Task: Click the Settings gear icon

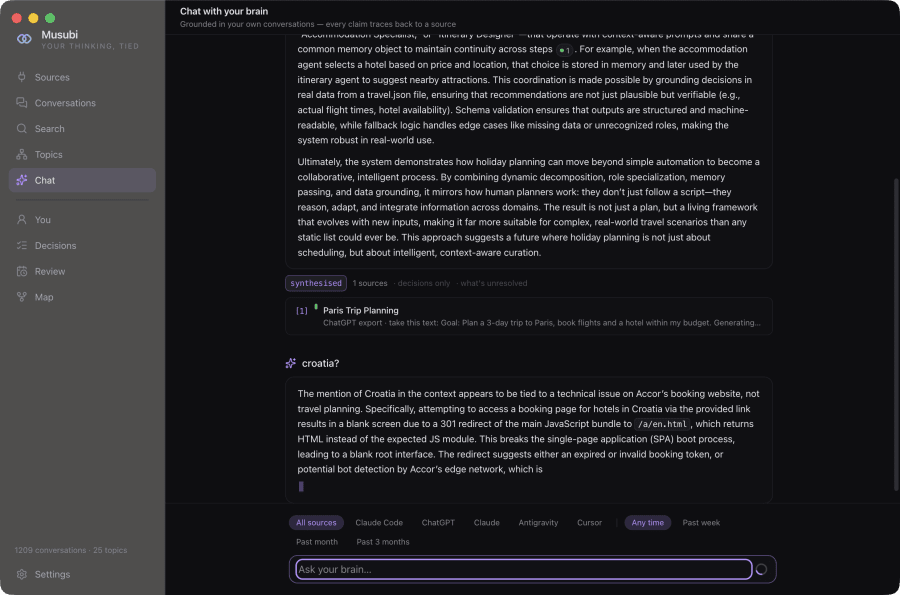Action: tap(22, 574)
